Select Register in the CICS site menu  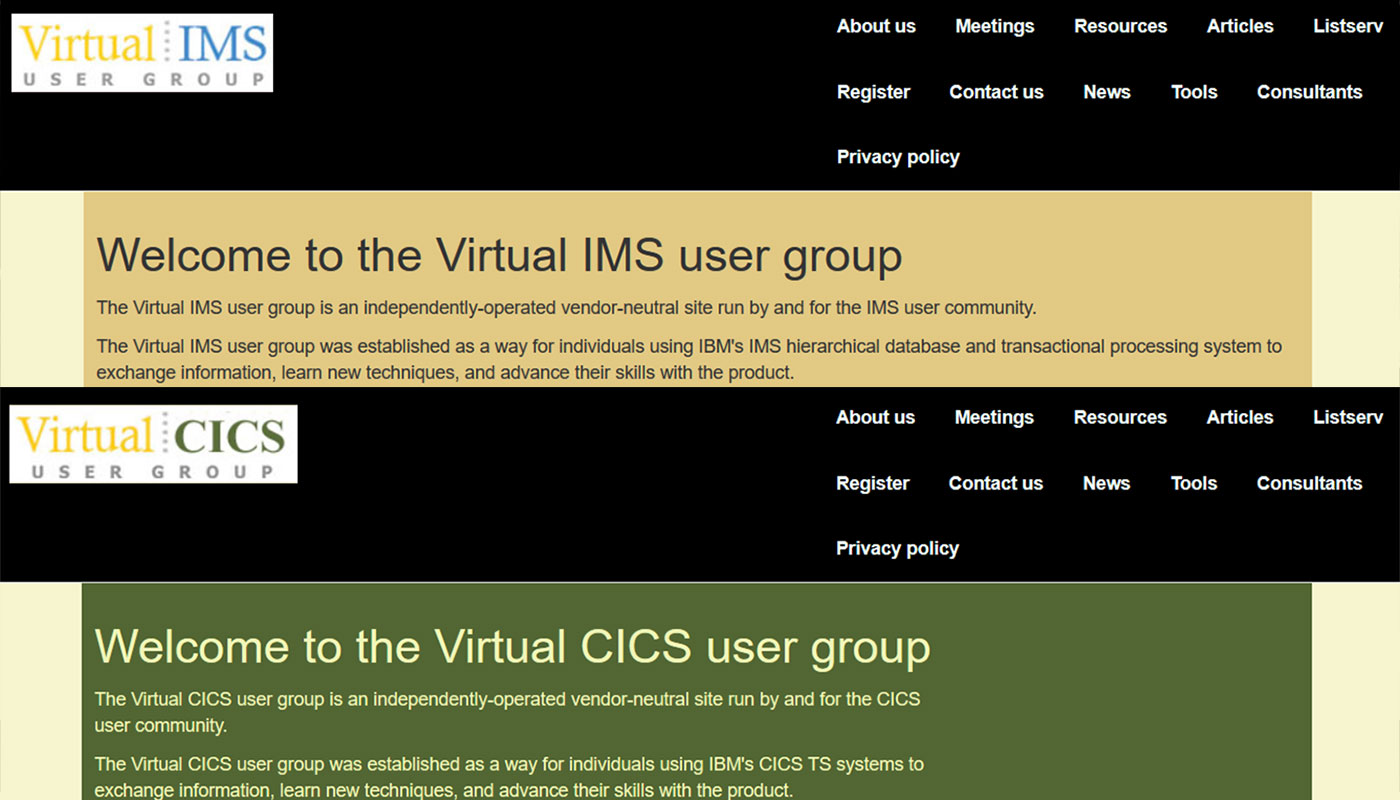click(872, 483)
